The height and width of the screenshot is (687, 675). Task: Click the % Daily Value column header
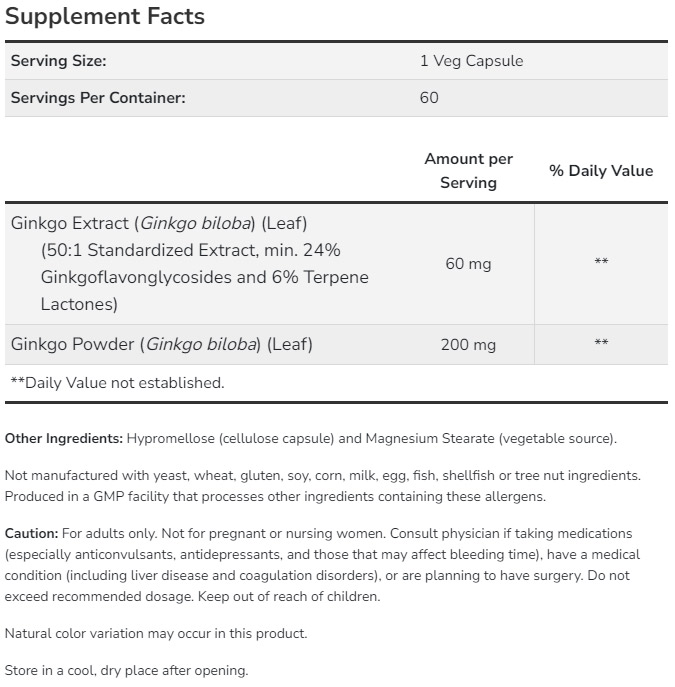click(x=601, y=171)
